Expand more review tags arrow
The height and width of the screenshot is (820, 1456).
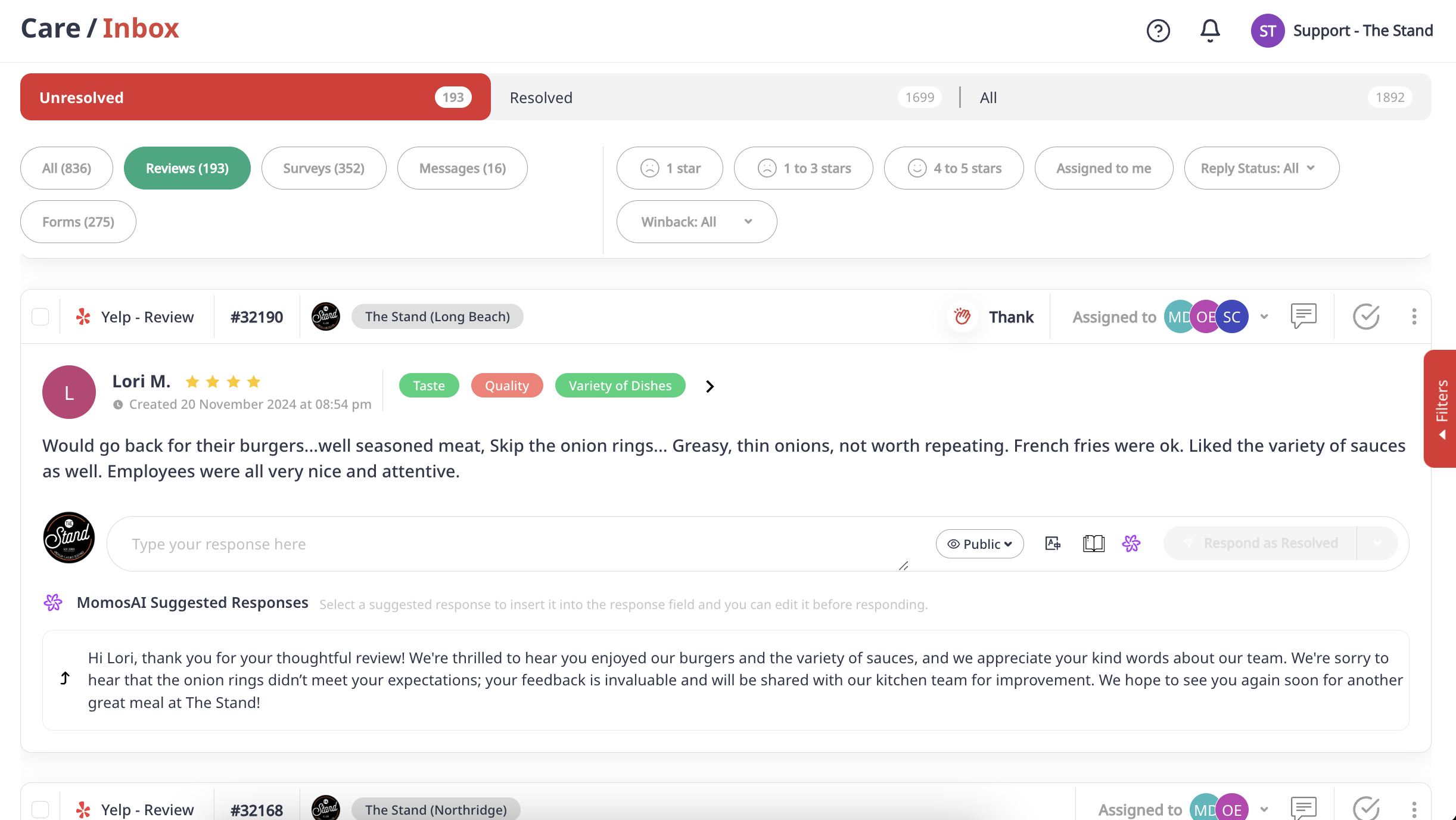[x=710, y=386]
